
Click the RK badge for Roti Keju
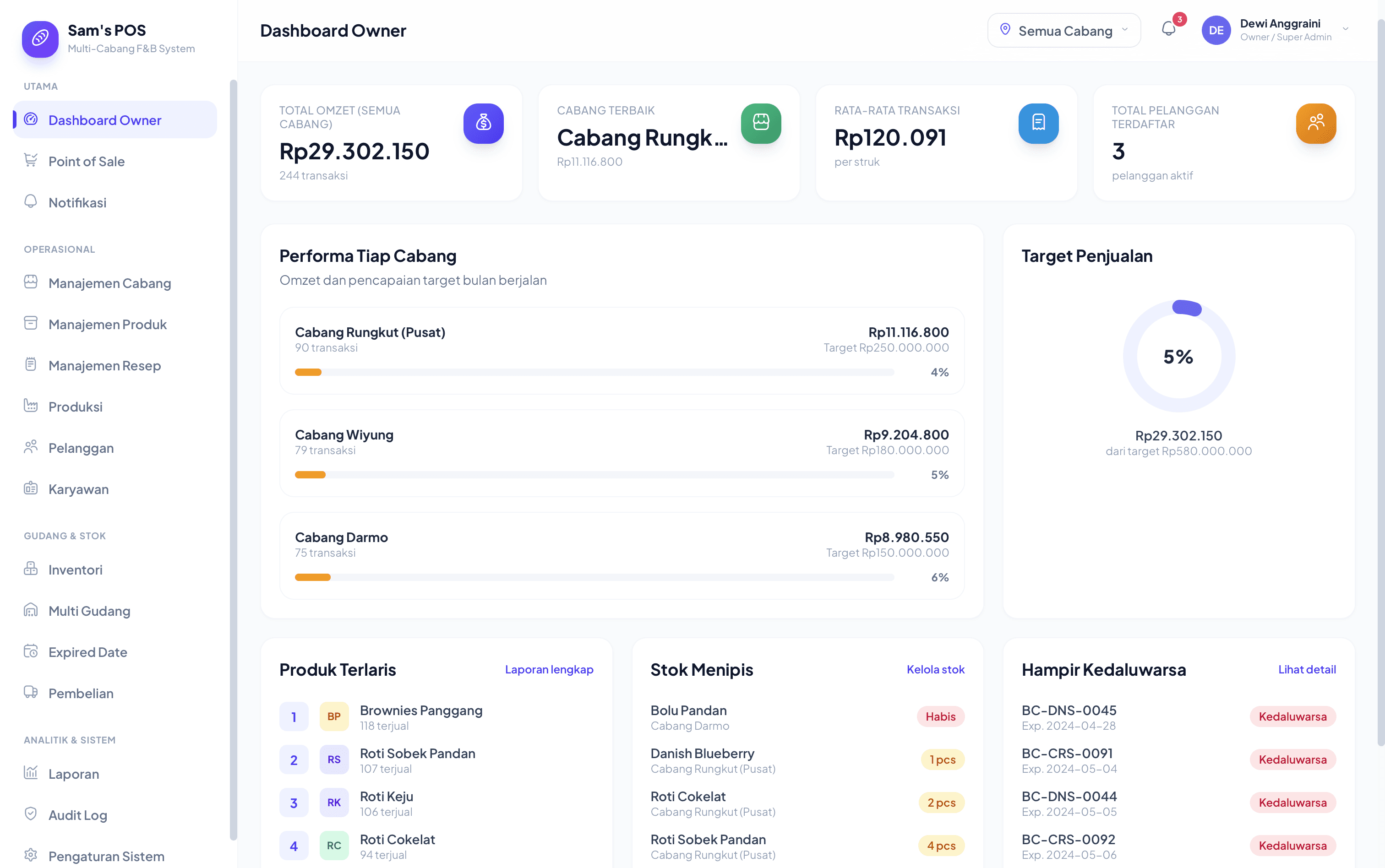point(334,803)
